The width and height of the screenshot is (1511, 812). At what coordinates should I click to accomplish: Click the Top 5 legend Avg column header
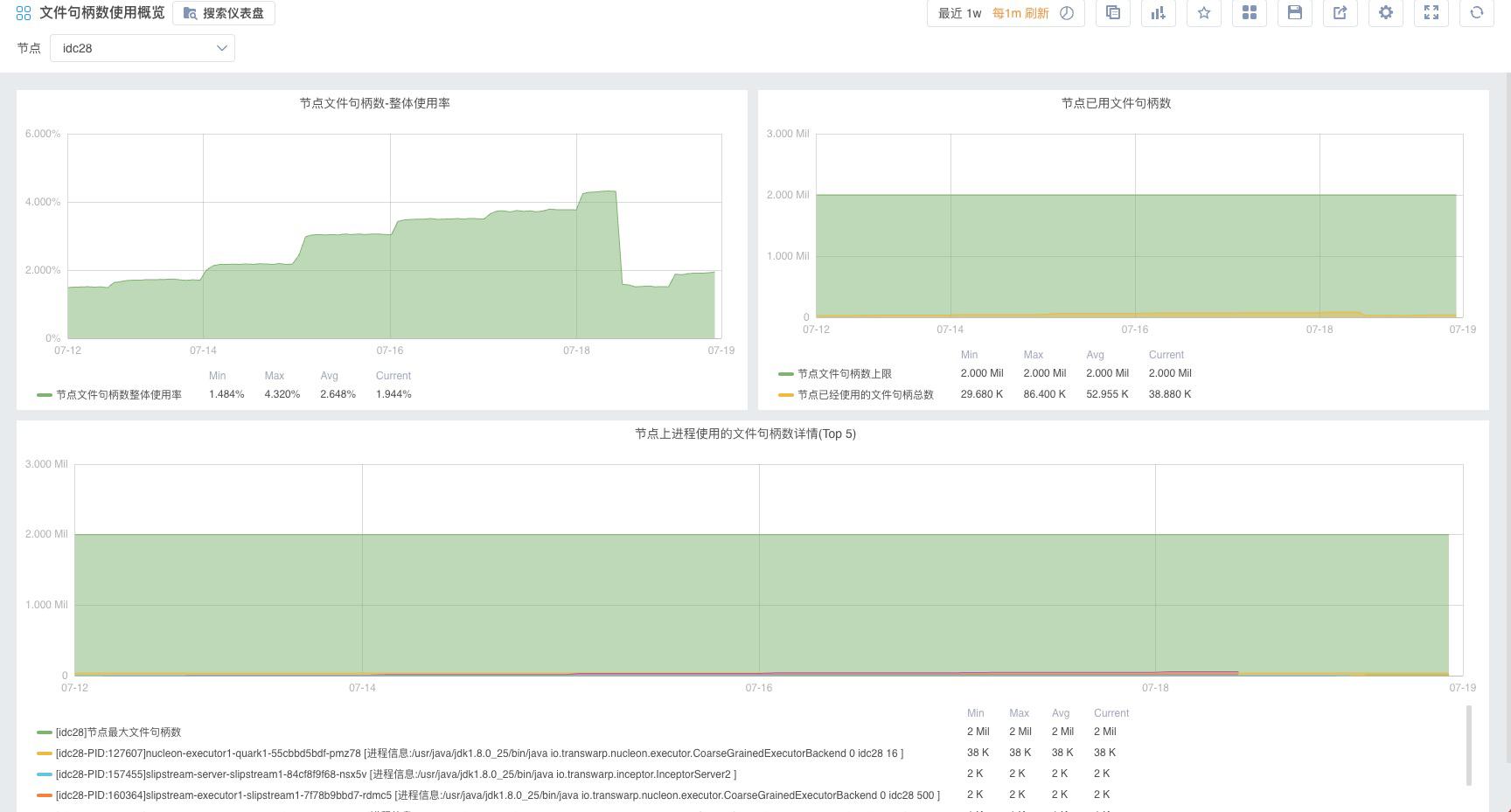pyautogui.click(x=1061, y=713)
